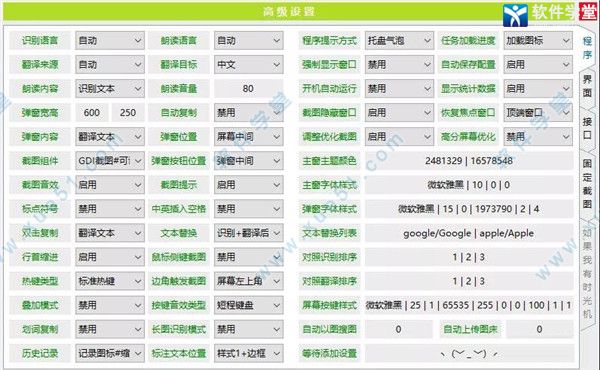Click the 文本替换列表 field with google/Google
Viewport: 600px width, 370px height.
[469, 233]
